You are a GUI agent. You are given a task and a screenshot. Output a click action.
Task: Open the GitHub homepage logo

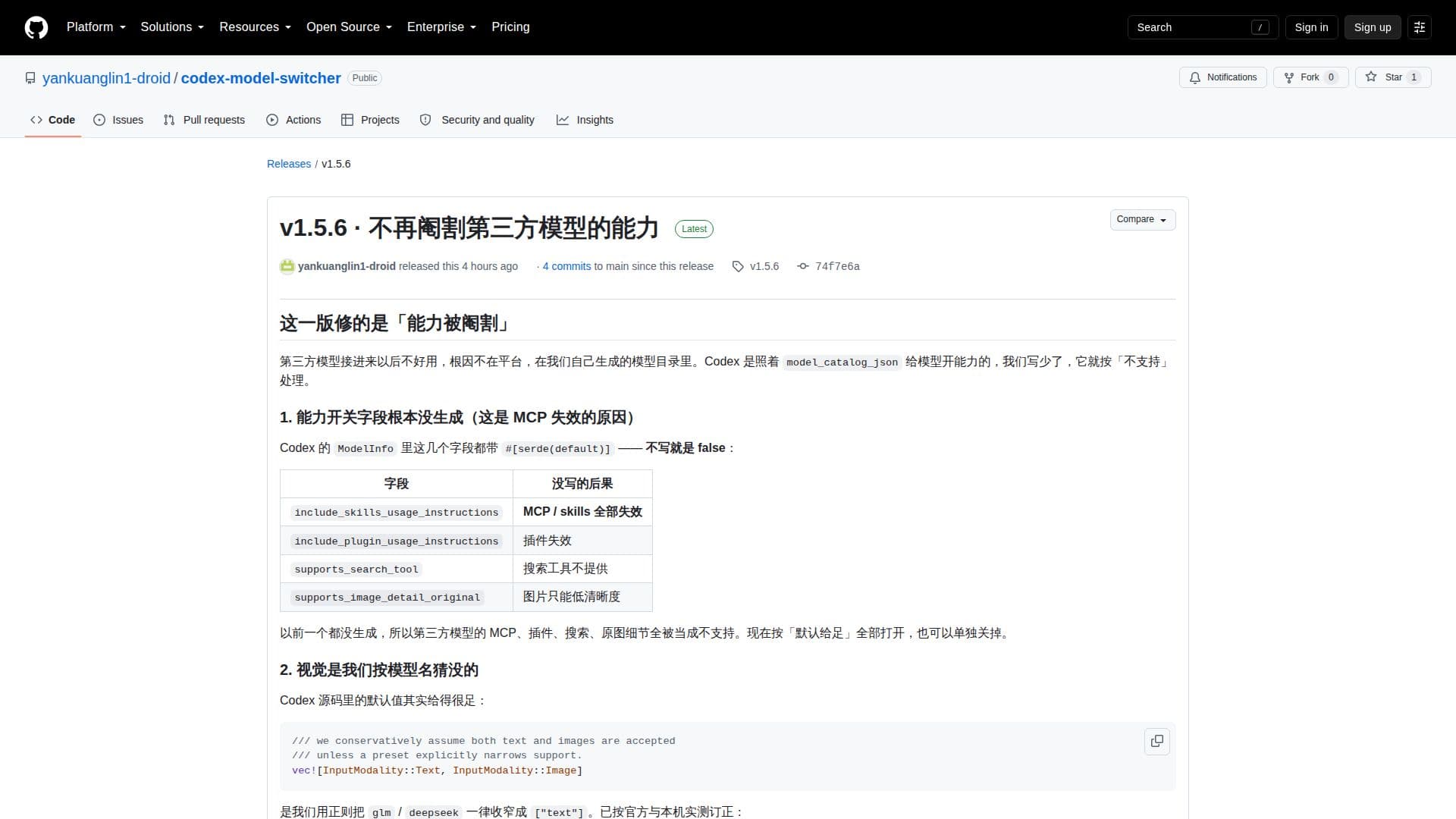(x=36, y=27)
